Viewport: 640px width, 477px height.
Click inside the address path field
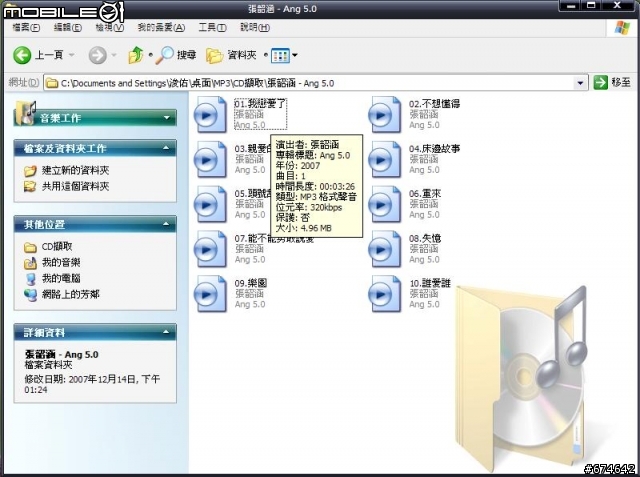pos(316,83)
